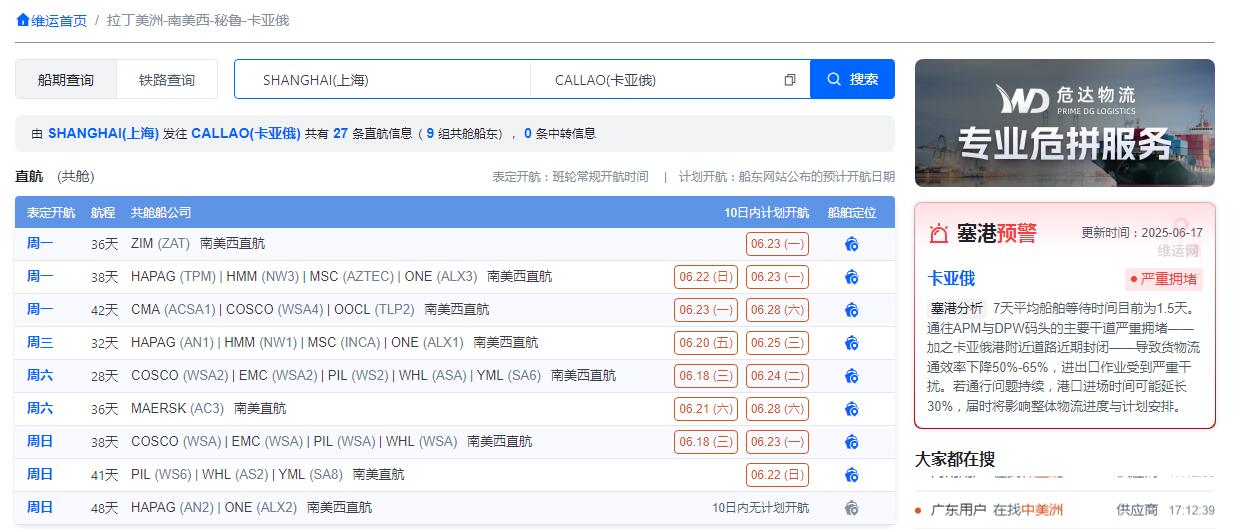Screen dimensions: 1236x529
Task: Click 船舶定位 column header
Action: (x=852, y=213)
